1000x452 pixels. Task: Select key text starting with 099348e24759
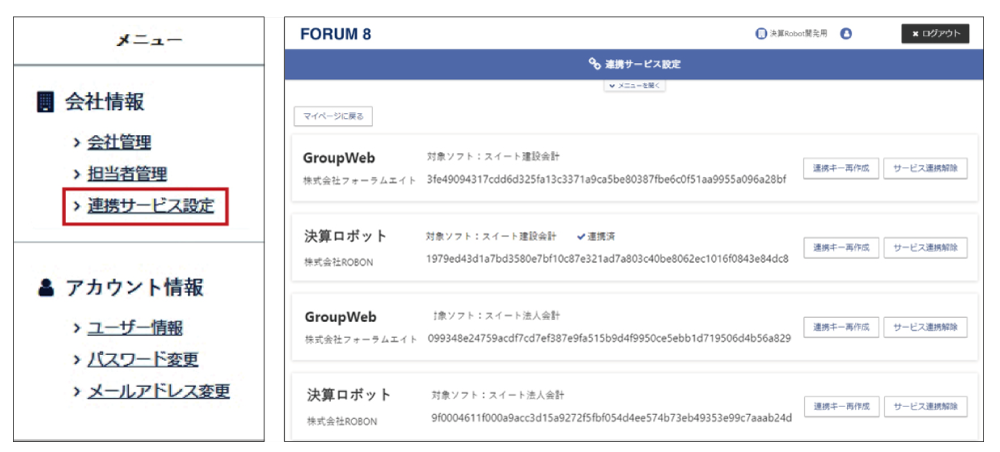coord(609,339)
